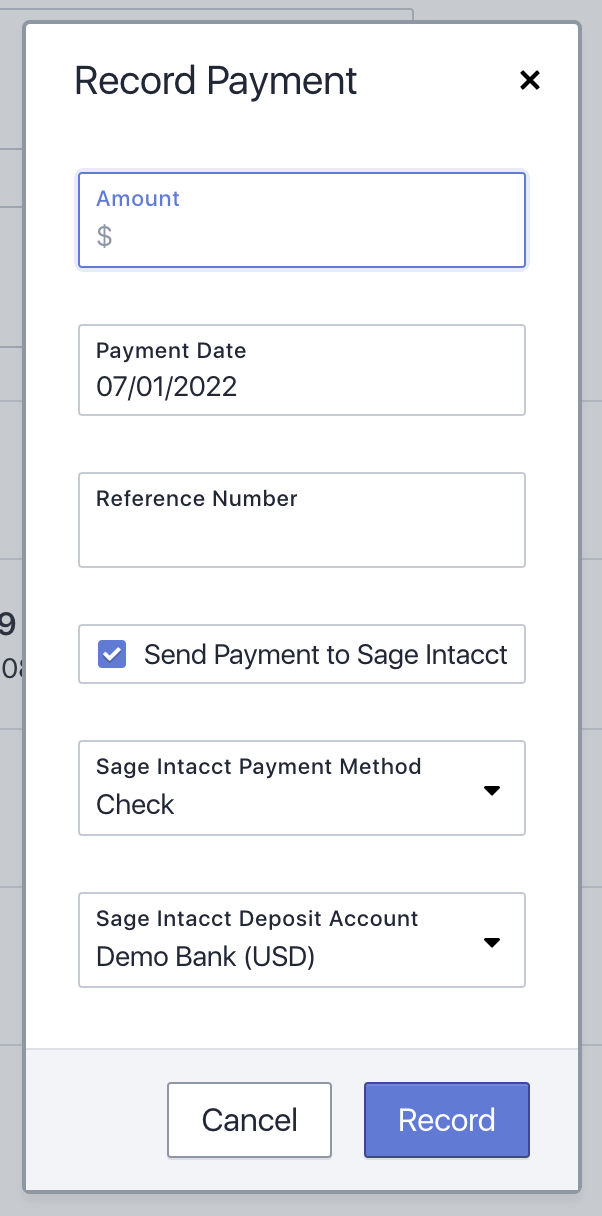This screenshot has width=602, height=1216.
Task: Click the Reference Number input field
Action: coord(301,534)
